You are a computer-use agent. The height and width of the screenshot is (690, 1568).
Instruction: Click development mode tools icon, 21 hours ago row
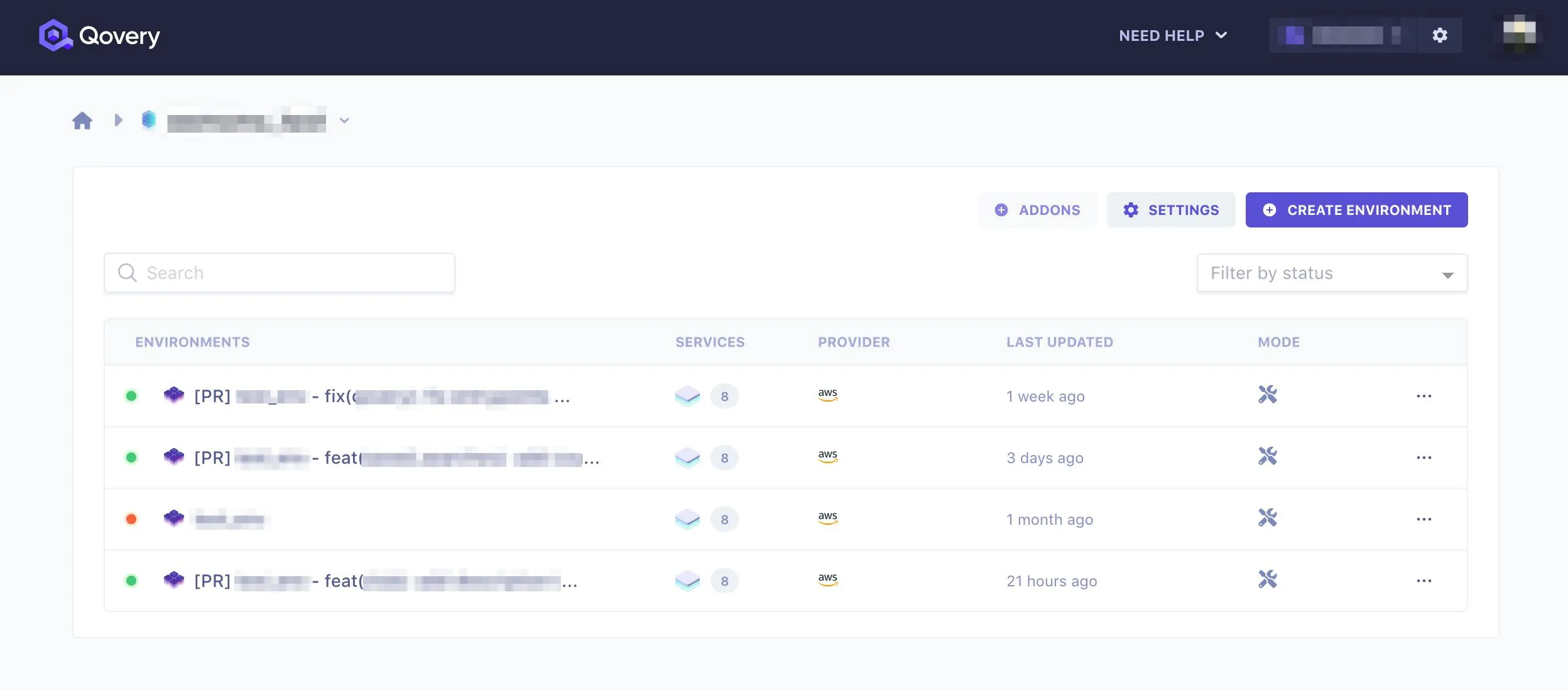tap(1268, 579)
